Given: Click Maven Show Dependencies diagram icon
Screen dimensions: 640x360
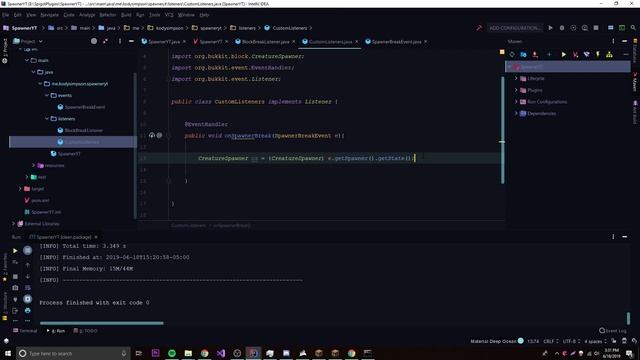Looking at the screenshot, I should click(x=609, y=54).
